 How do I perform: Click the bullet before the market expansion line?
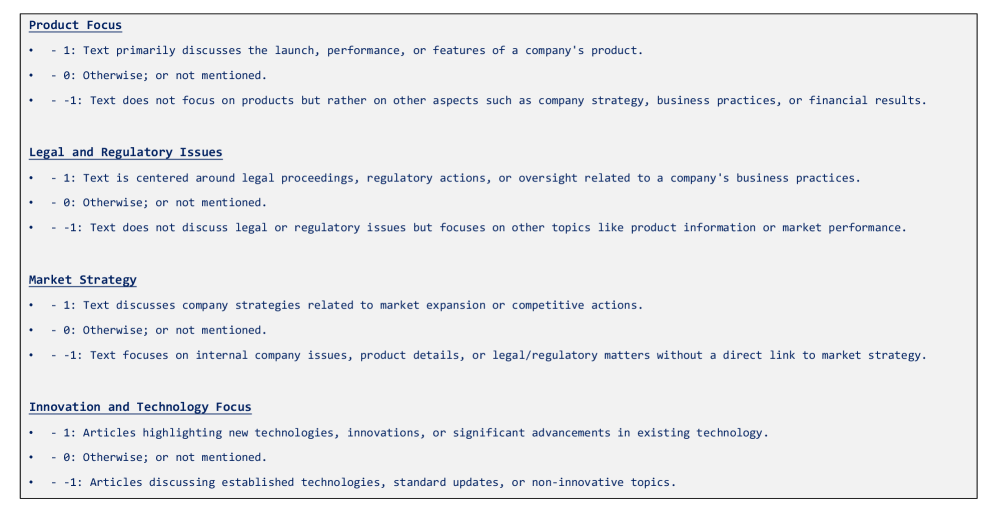click(x=31, y=305)
